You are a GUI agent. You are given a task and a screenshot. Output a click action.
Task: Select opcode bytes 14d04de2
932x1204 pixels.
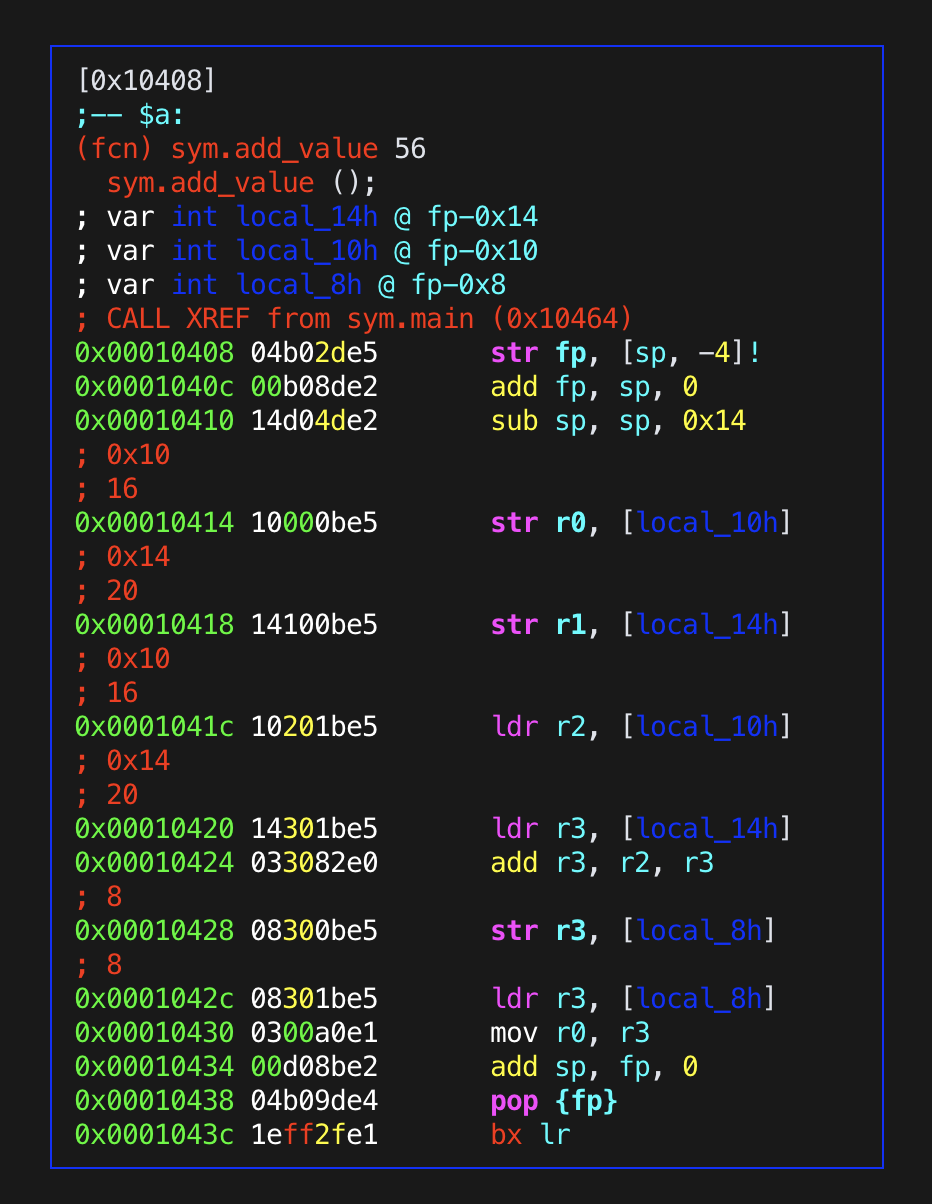(x=315, y=421)
